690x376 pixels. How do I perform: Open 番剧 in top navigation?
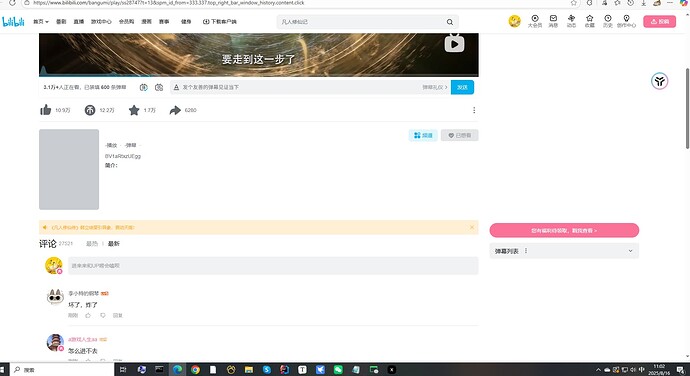(61, 22)
